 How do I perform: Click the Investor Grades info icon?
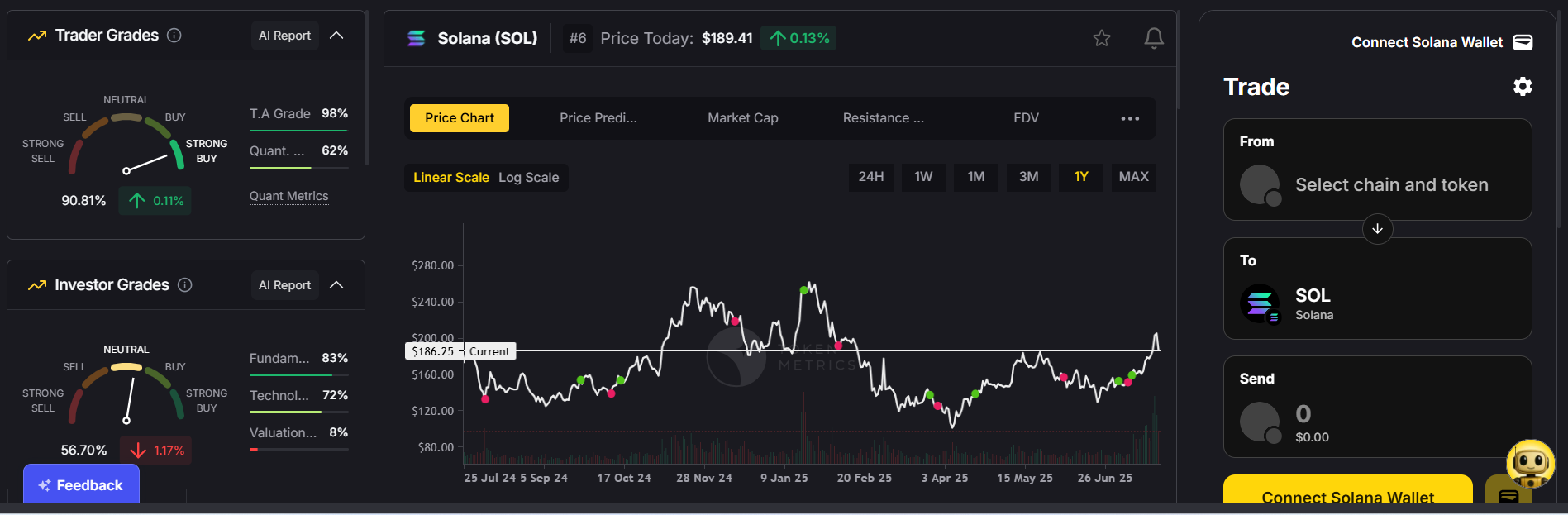(185, 285)
